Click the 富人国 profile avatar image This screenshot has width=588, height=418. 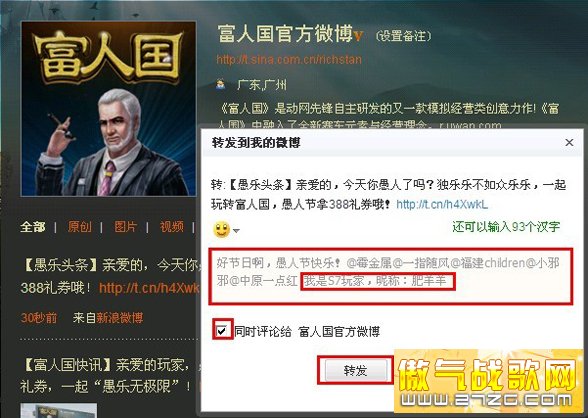(108, 109)
